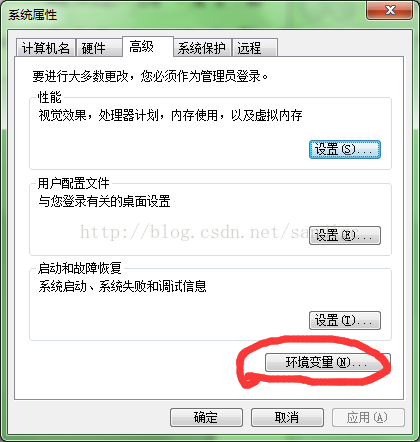Viewport: 420px width, 442px height.
Task: Click the 性能 group heading
Action: (50, 97)
